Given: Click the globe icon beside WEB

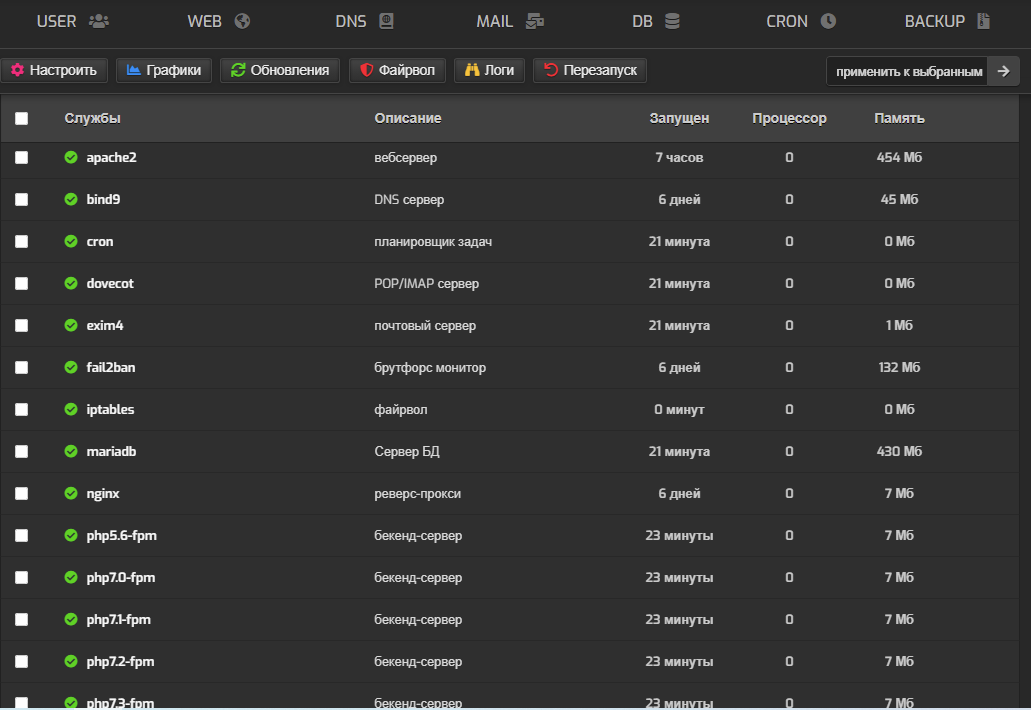Looking at the screenshot, I should click(x=242, y=21).
